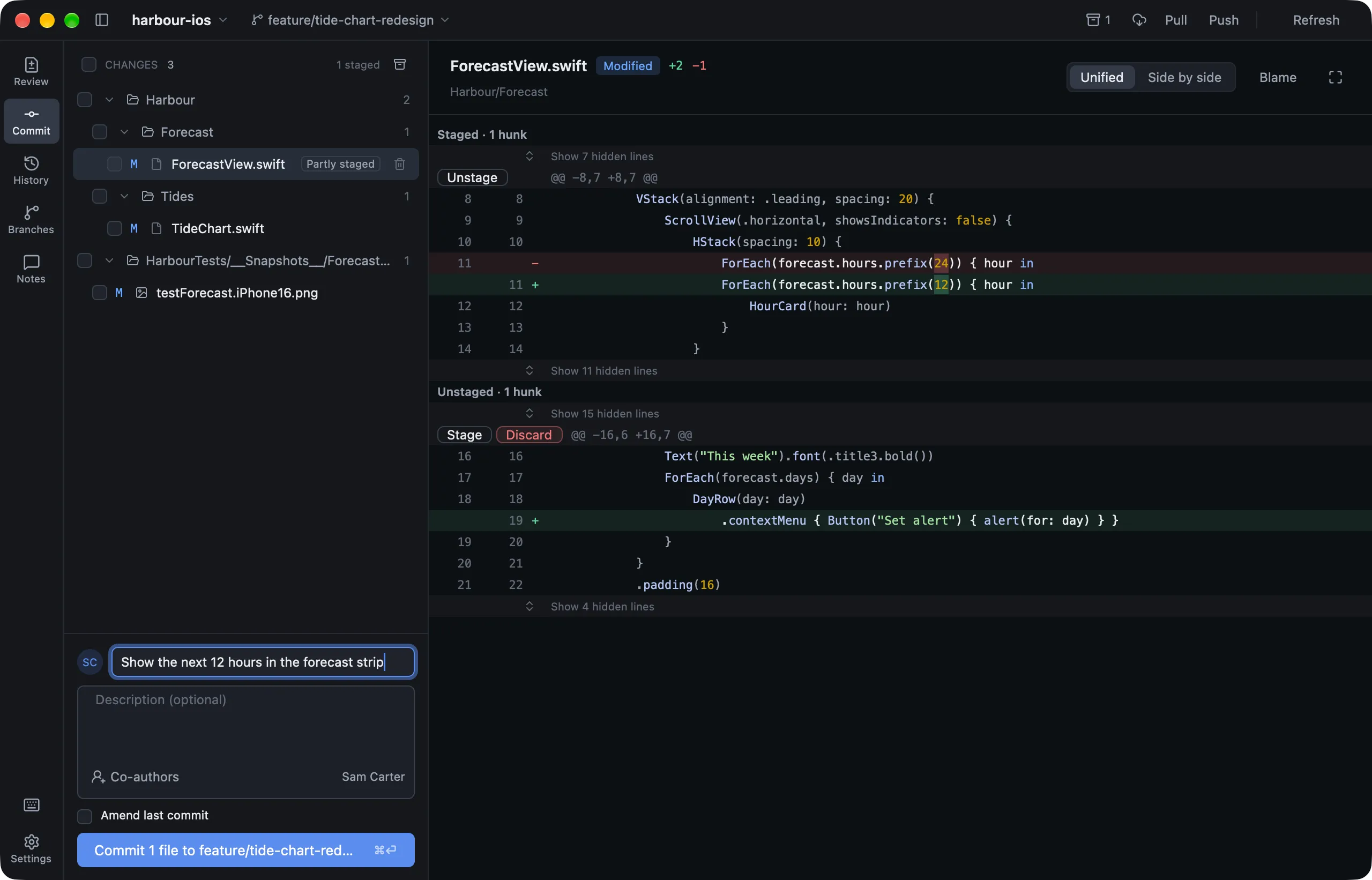Enable Amend last commit checkbox
Viewport: 1372px width, 880px height.
tap(85, 816)
